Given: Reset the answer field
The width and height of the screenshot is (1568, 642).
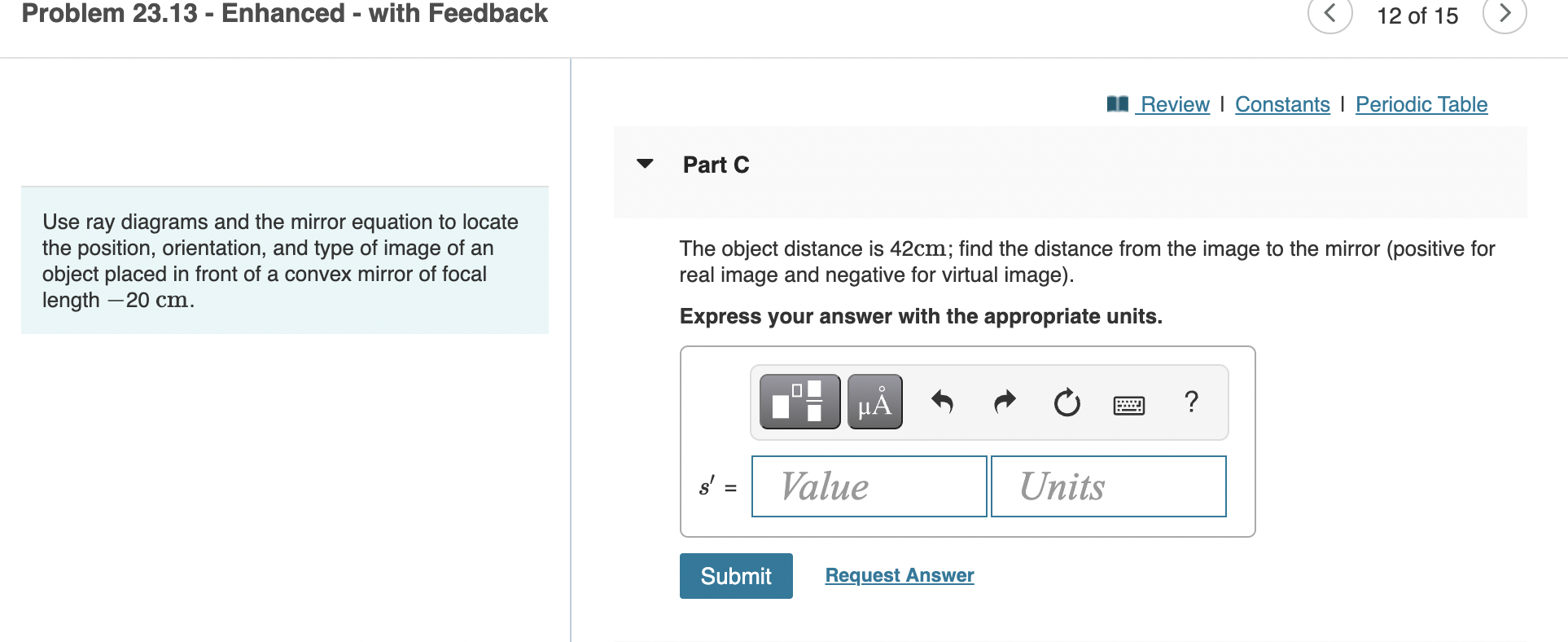Looking at the screenshot, I should 1067,402.
